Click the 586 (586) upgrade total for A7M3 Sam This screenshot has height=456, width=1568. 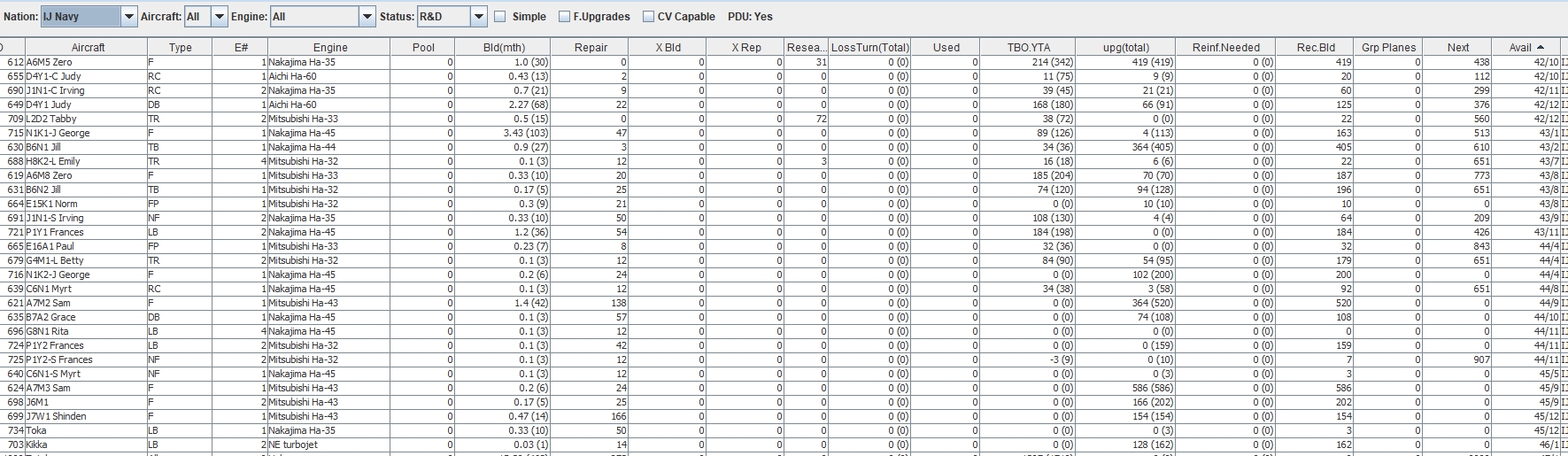1125,388
